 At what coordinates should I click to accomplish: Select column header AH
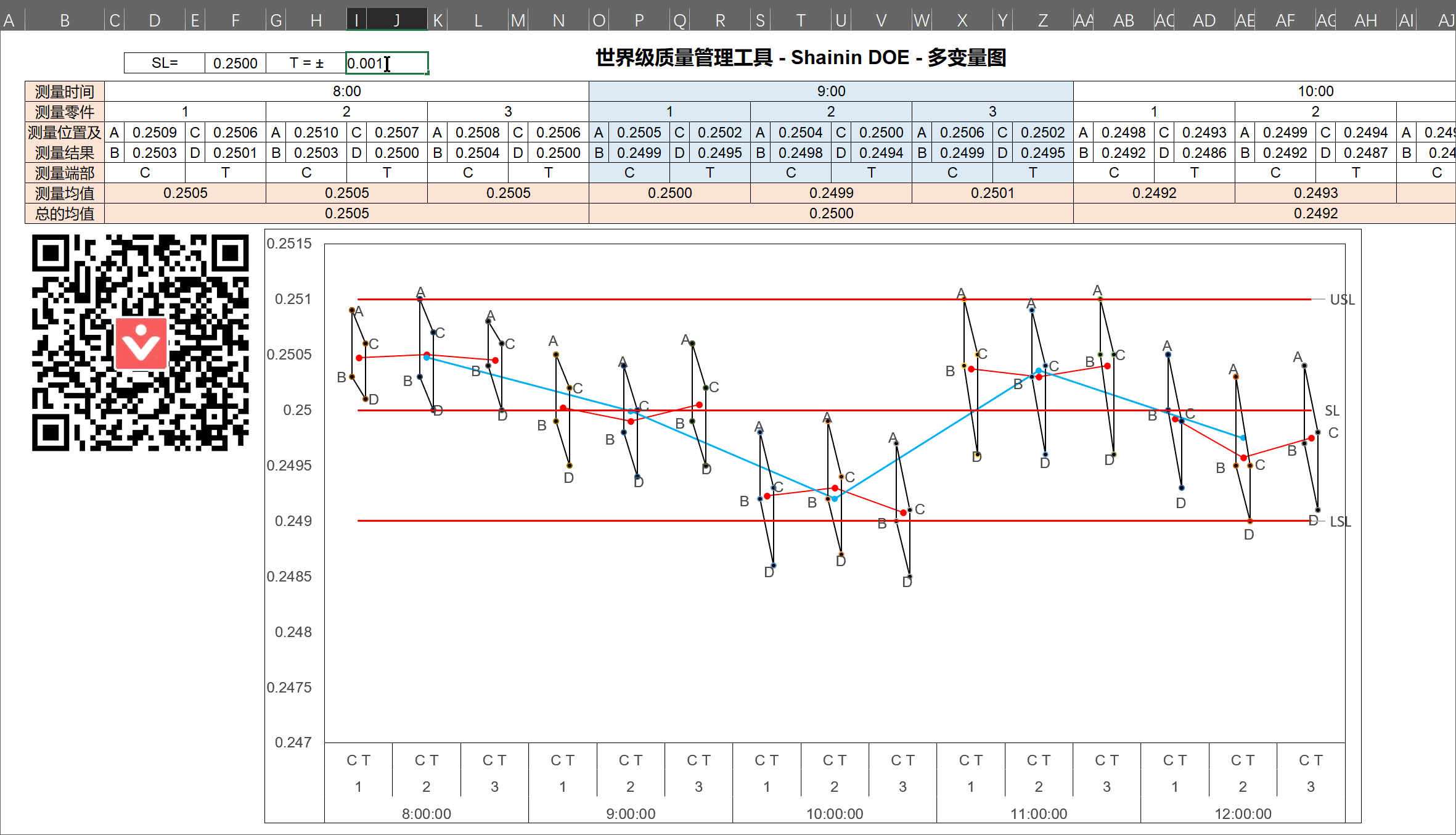tap(1366, 20)
